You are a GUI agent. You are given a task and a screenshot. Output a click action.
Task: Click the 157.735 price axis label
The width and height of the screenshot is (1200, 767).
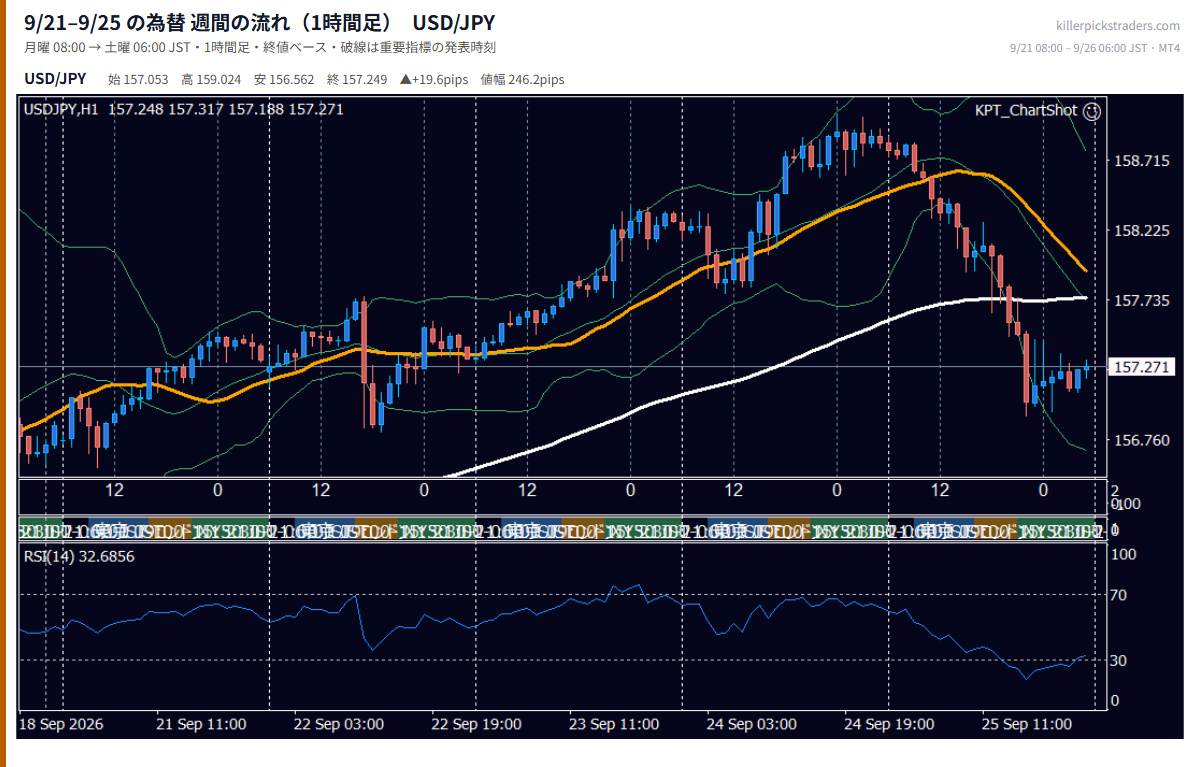[1141, 300]
